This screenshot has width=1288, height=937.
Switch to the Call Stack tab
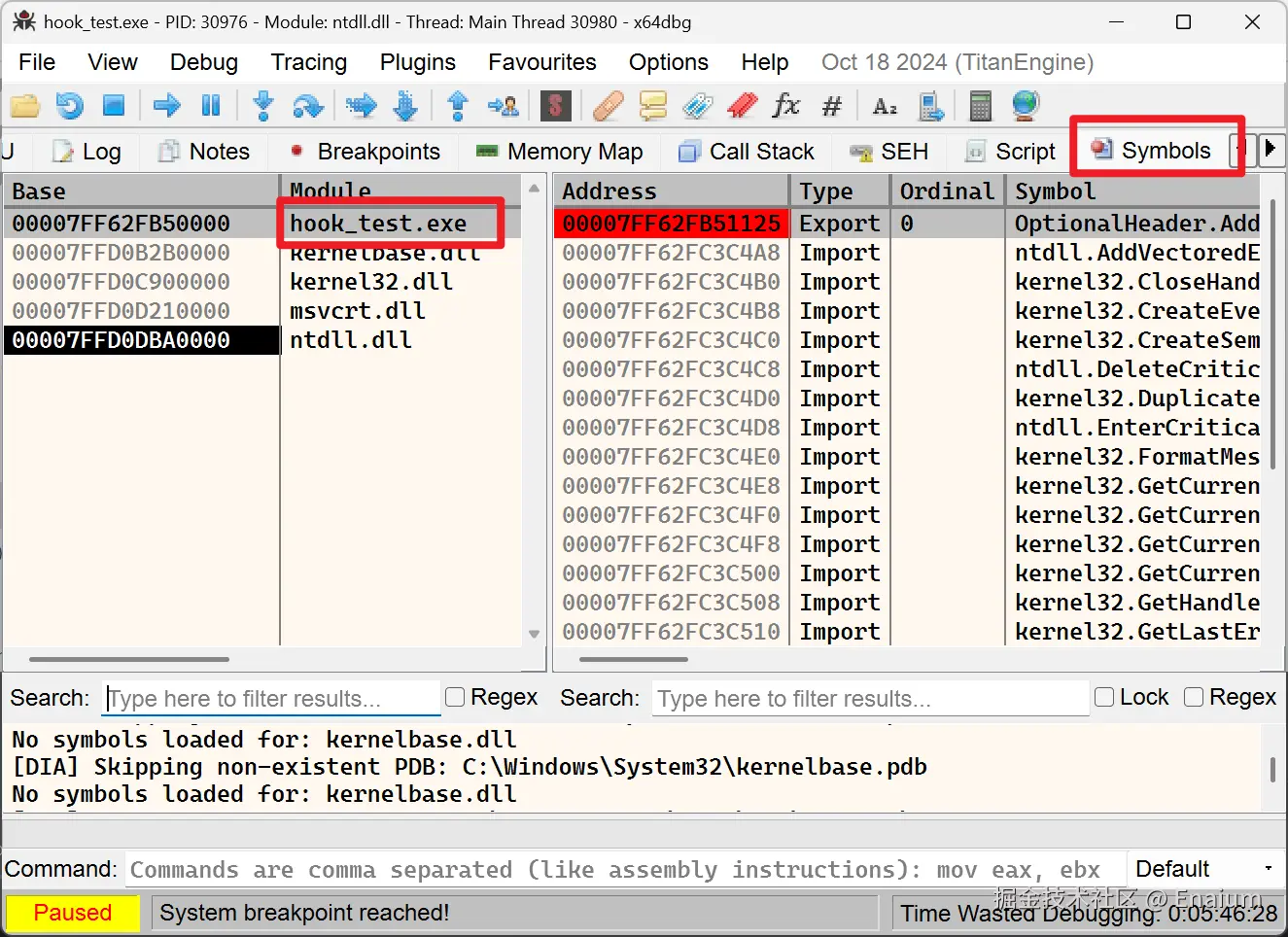[x=747, y=152]
